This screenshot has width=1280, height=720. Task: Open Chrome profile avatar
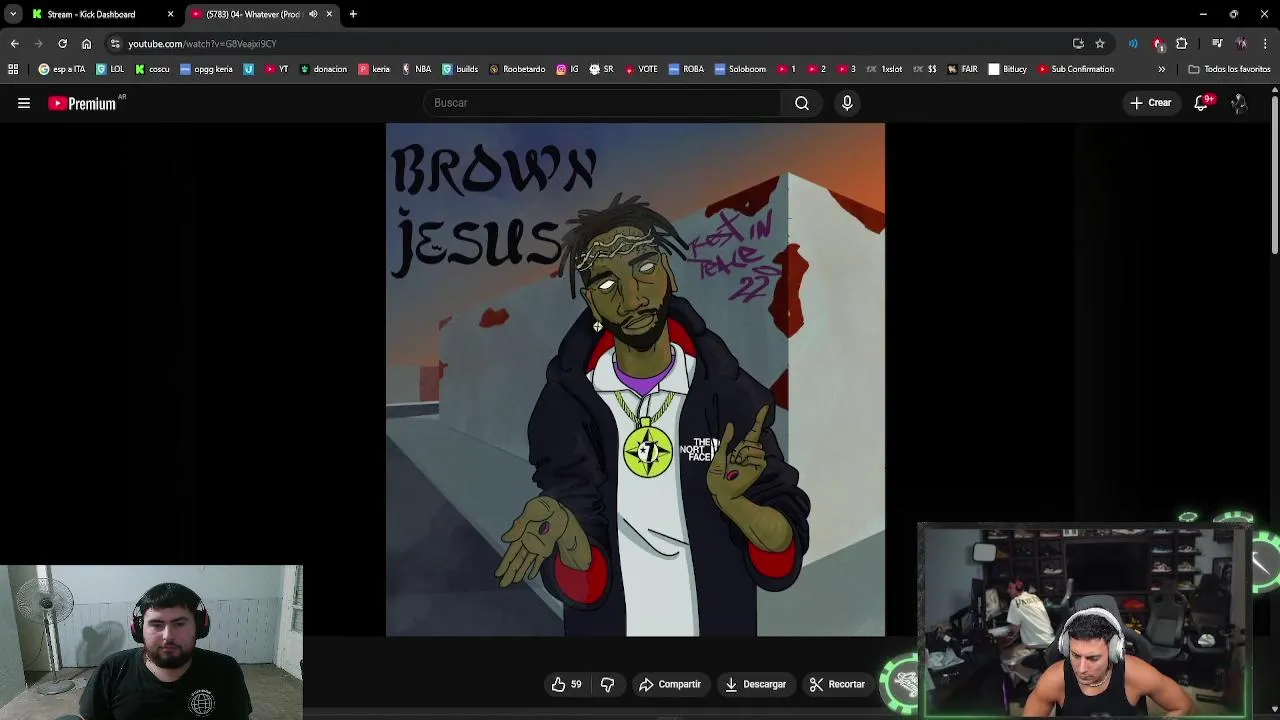pos(1241,44)
